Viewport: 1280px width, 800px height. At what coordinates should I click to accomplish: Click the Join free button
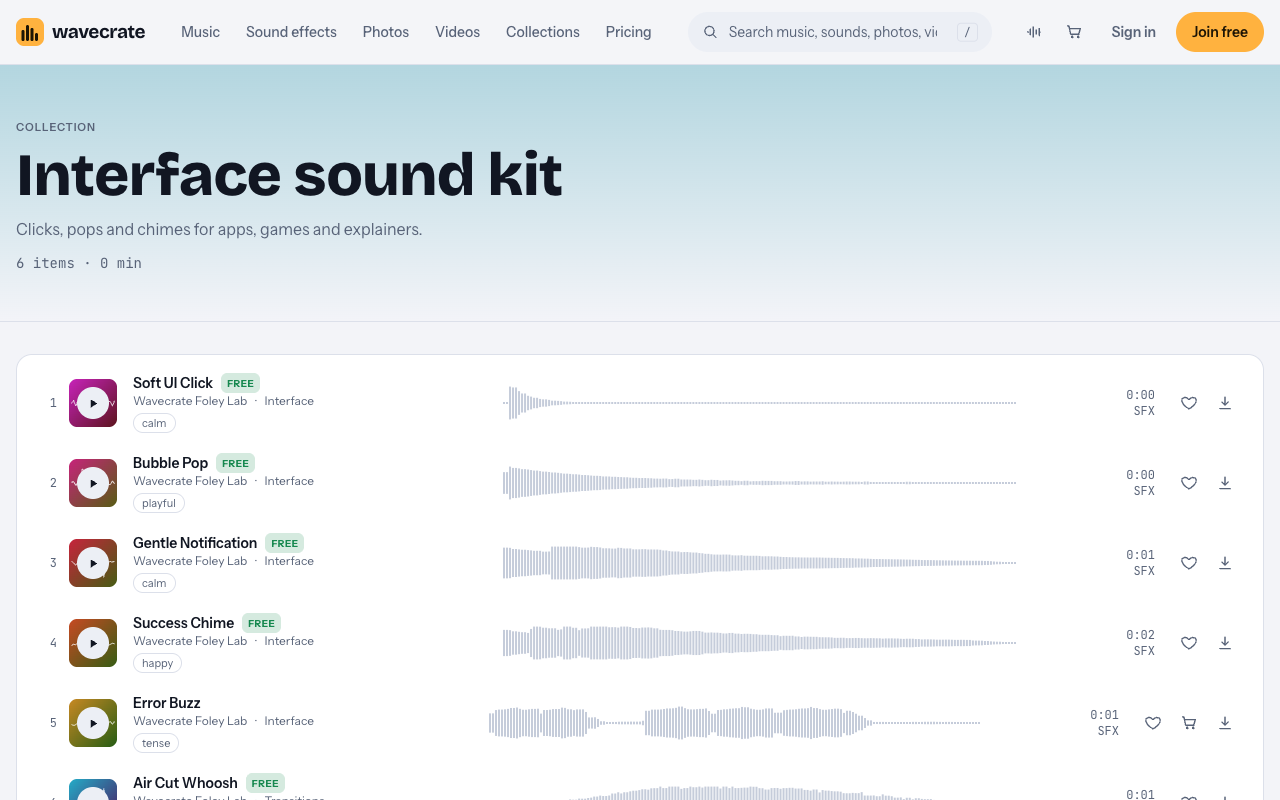(x=1220, y=32)
